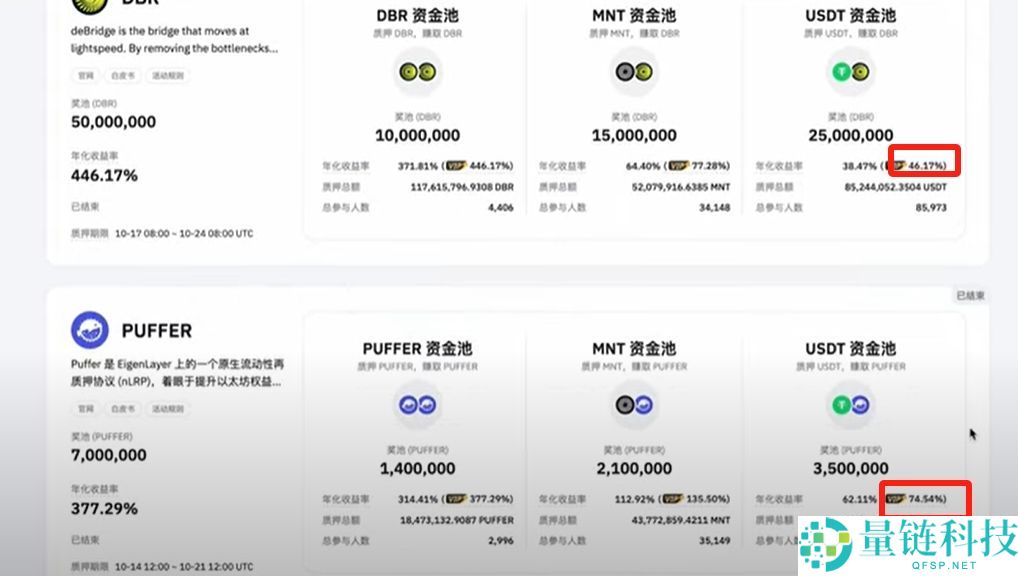The width and height of the screenshot is (1018, 576).
Task: Select MNT 资金池 heading with 质押 MNT 赚取 DBR
Action: (634, 16)
